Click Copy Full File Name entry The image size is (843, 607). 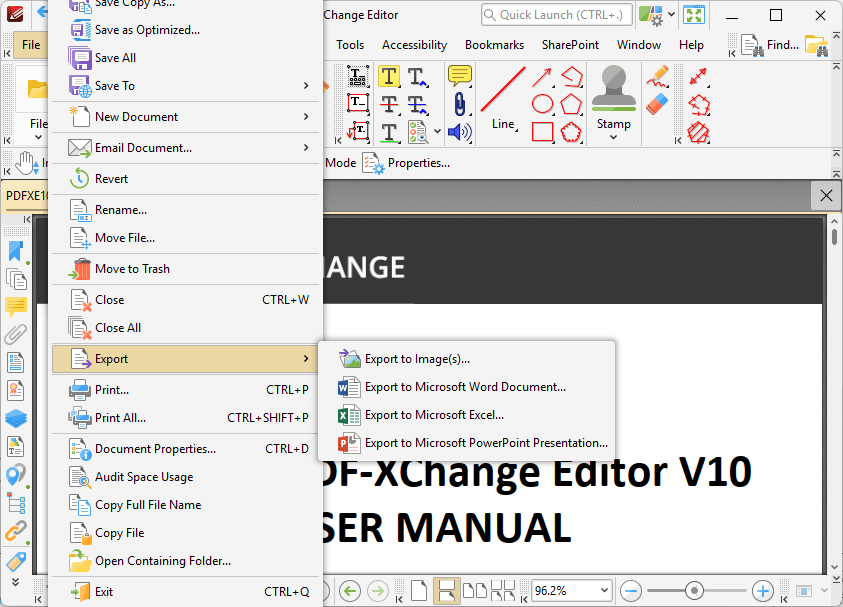[186, 505]
